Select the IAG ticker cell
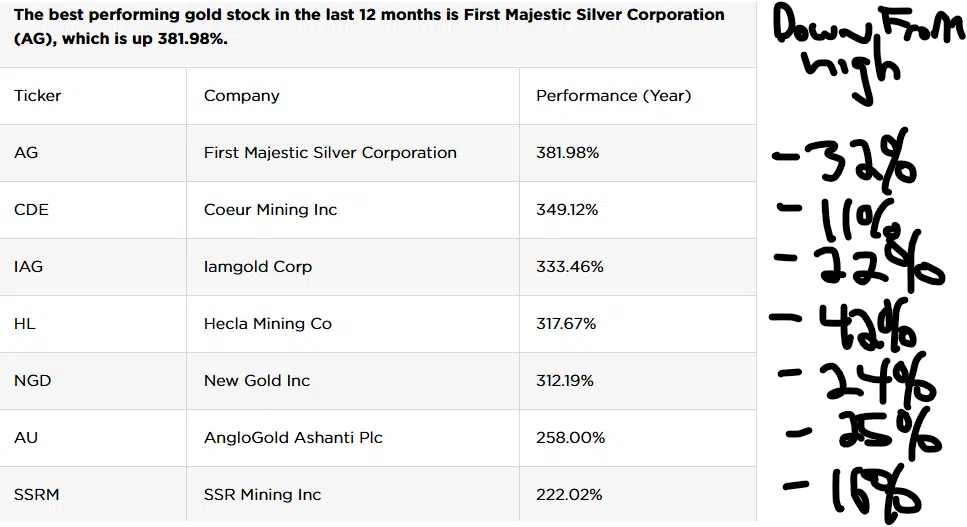 (29, 267)
